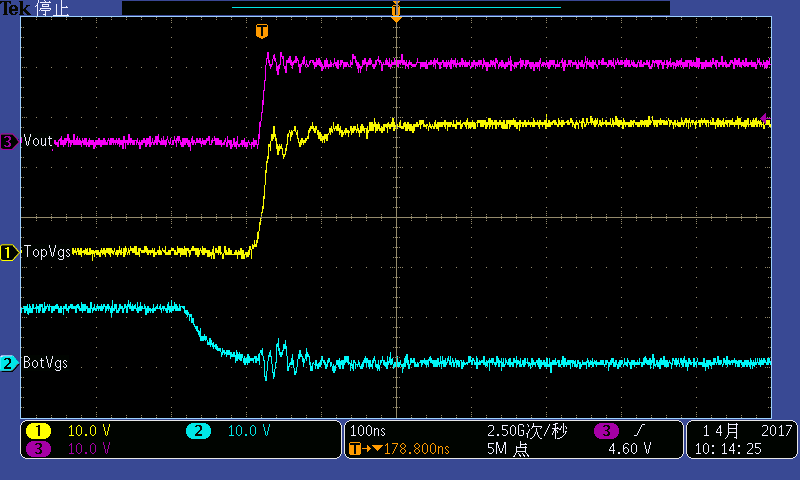Click the trigger delay T arrow icon

click(365, 449)
